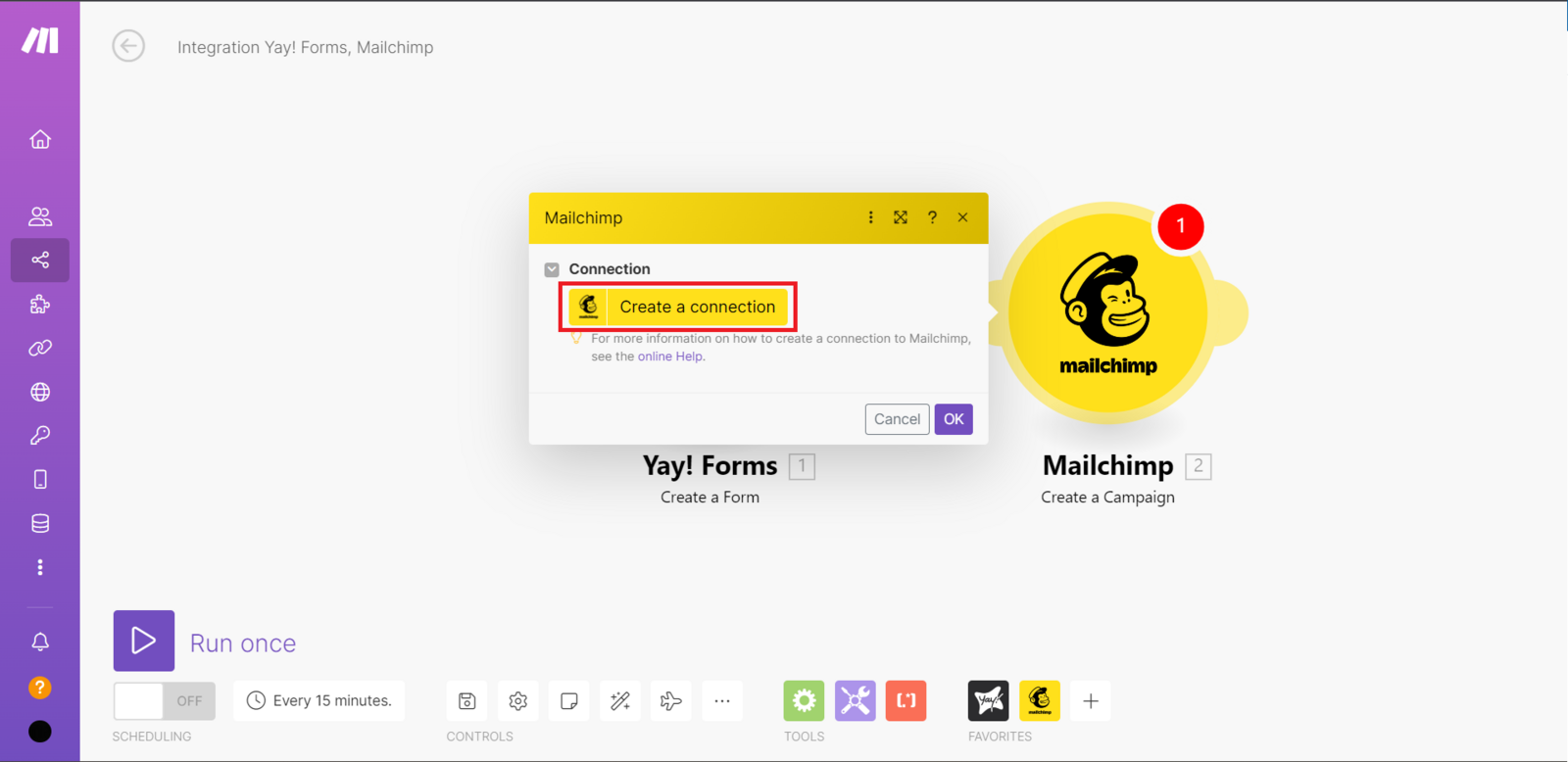This screenshot has height=762, width=1568.
Task: Collapse the Connection section checkbox
Action: (552, 269)
